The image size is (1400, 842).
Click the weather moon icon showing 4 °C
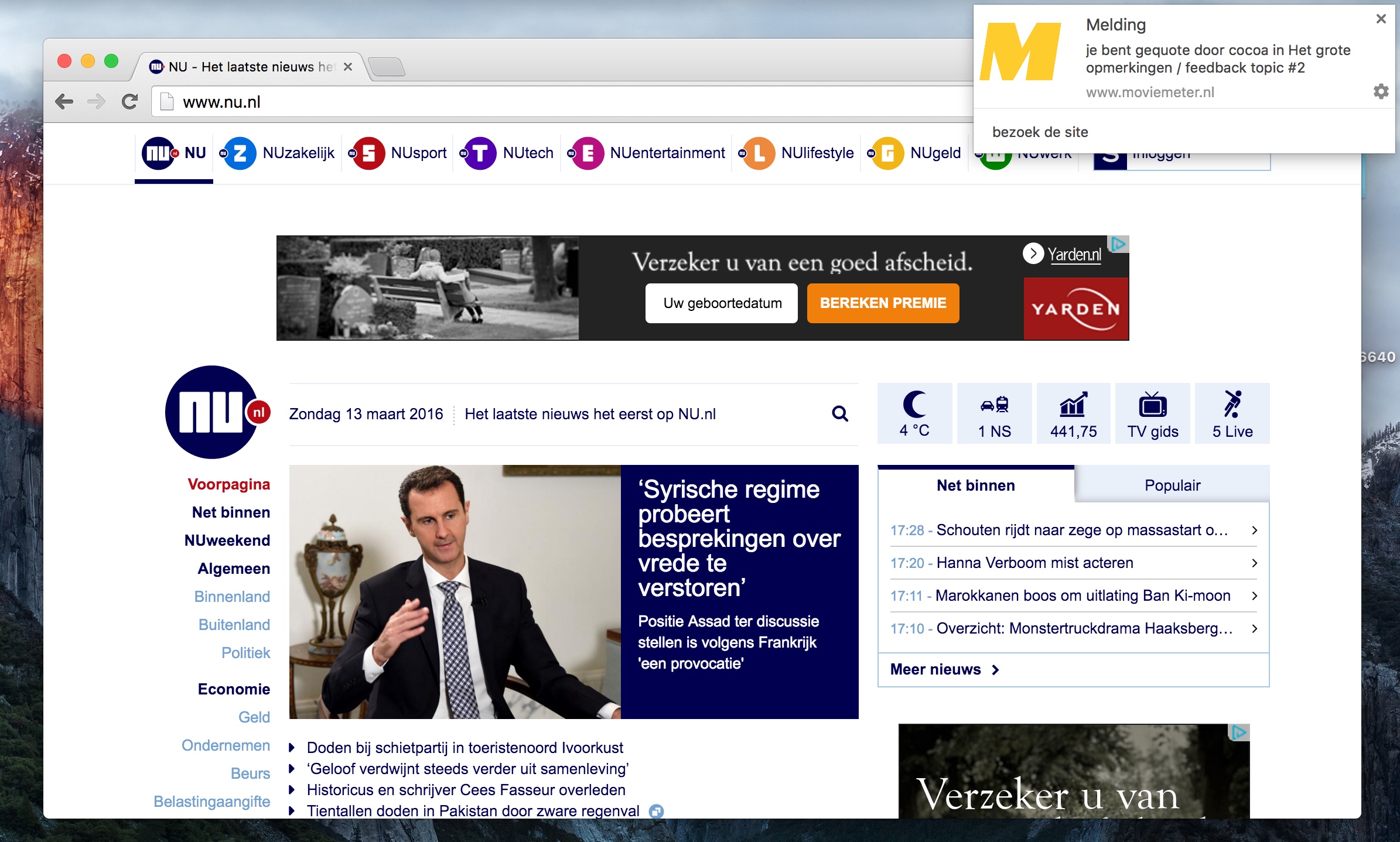click(x=914, y=405)
